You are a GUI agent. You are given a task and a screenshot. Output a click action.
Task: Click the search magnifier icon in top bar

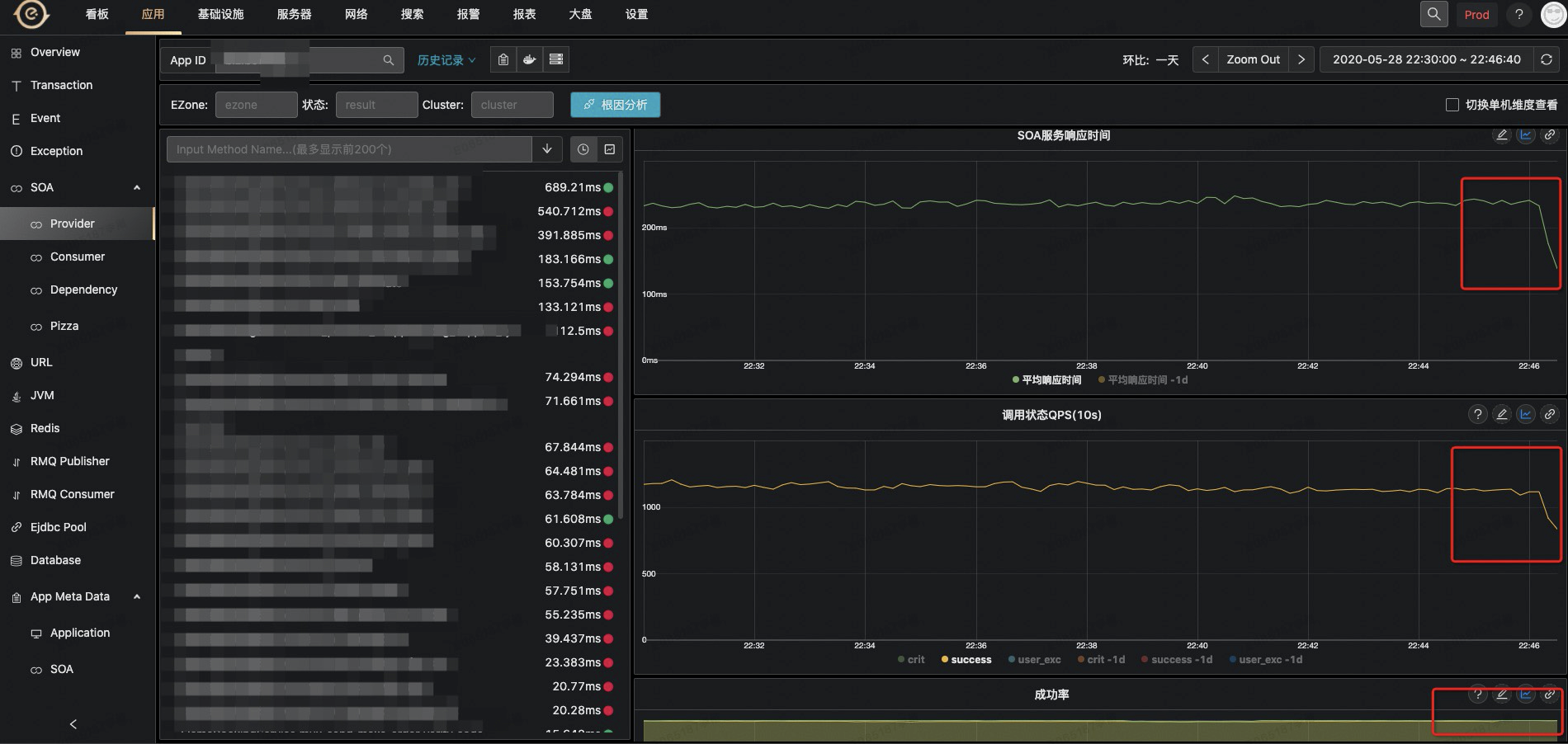(1433, 14)
